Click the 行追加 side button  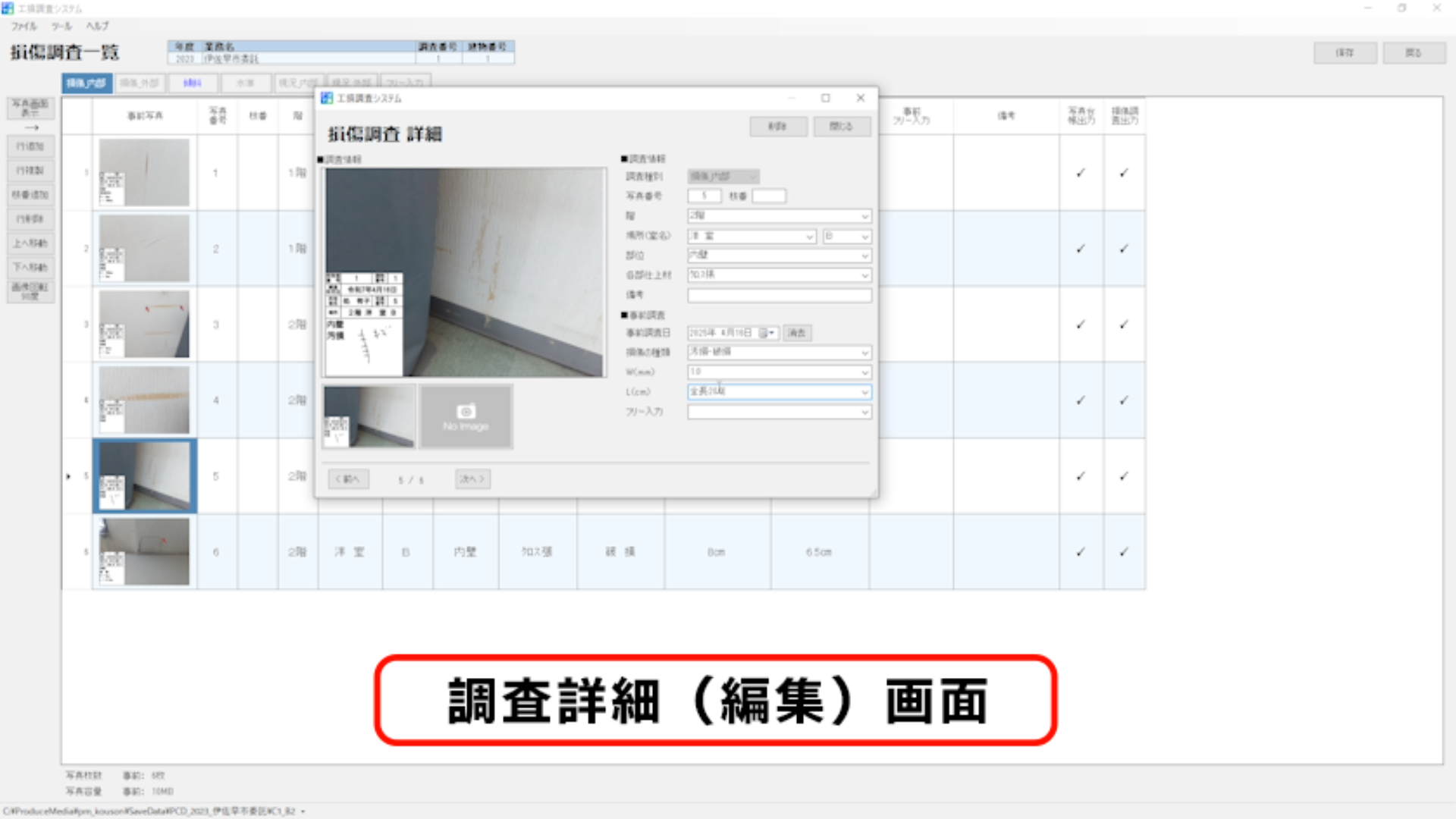coord(31,146)
